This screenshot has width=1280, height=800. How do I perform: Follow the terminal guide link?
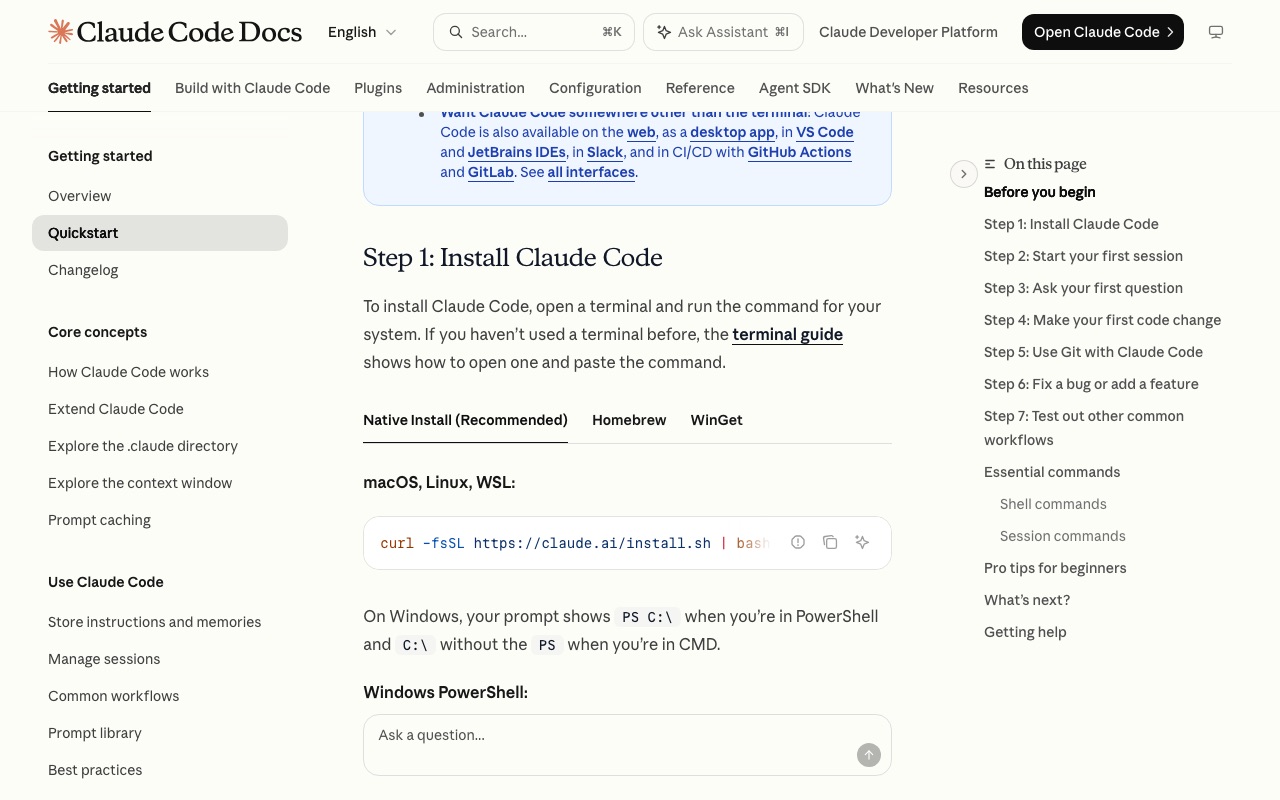(x=788, y=334)
